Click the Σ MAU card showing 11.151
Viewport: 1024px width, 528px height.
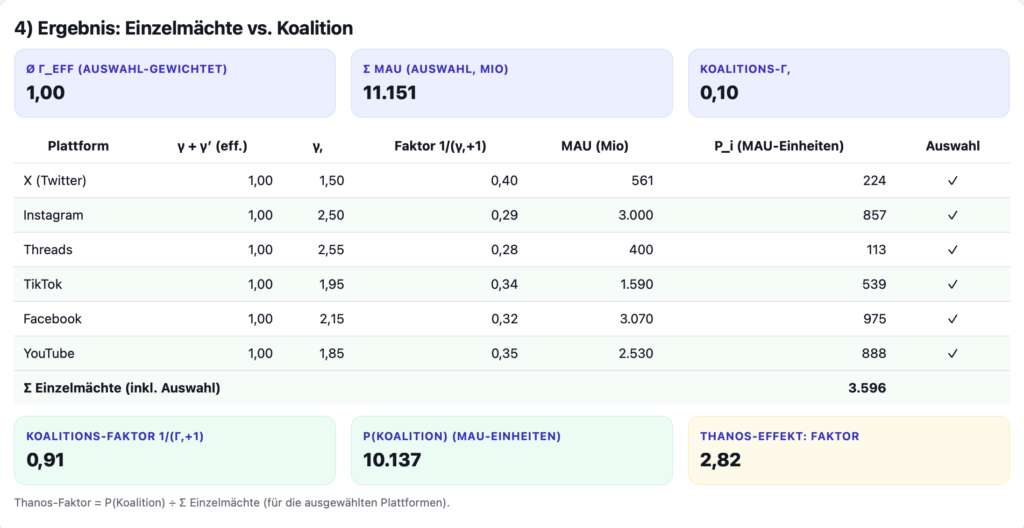(512, 83)
